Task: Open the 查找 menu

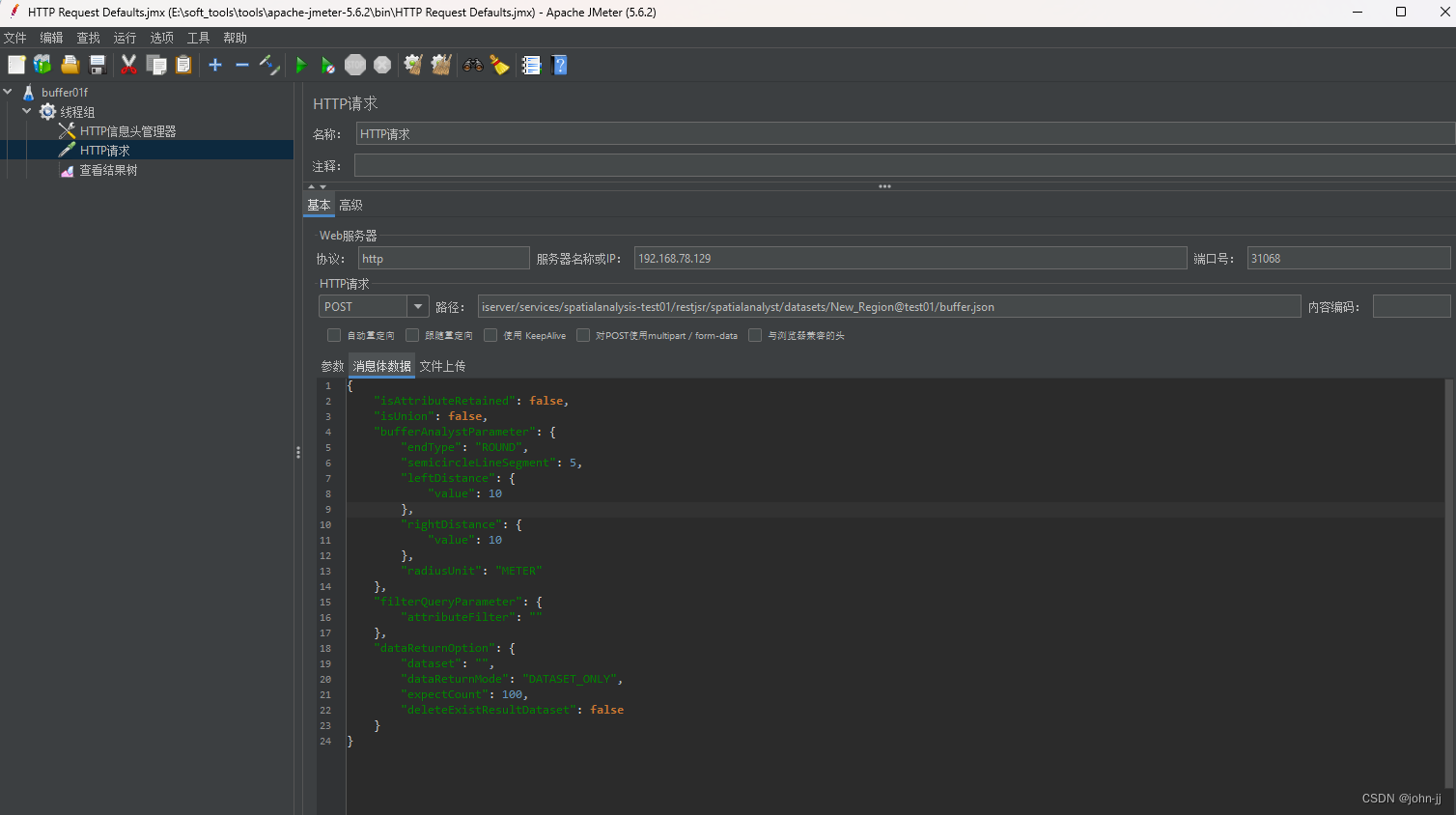Action: [89, 38]
